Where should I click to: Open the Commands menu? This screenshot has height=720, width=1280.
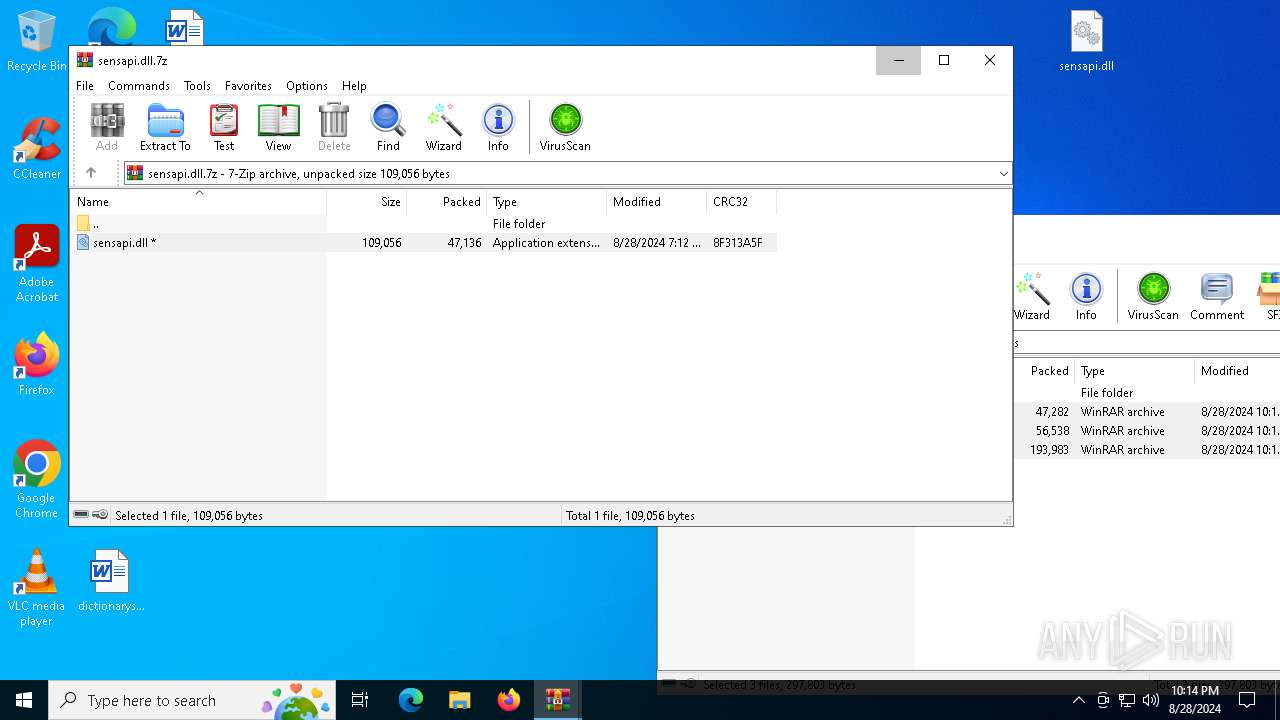[x=139, y=86]
